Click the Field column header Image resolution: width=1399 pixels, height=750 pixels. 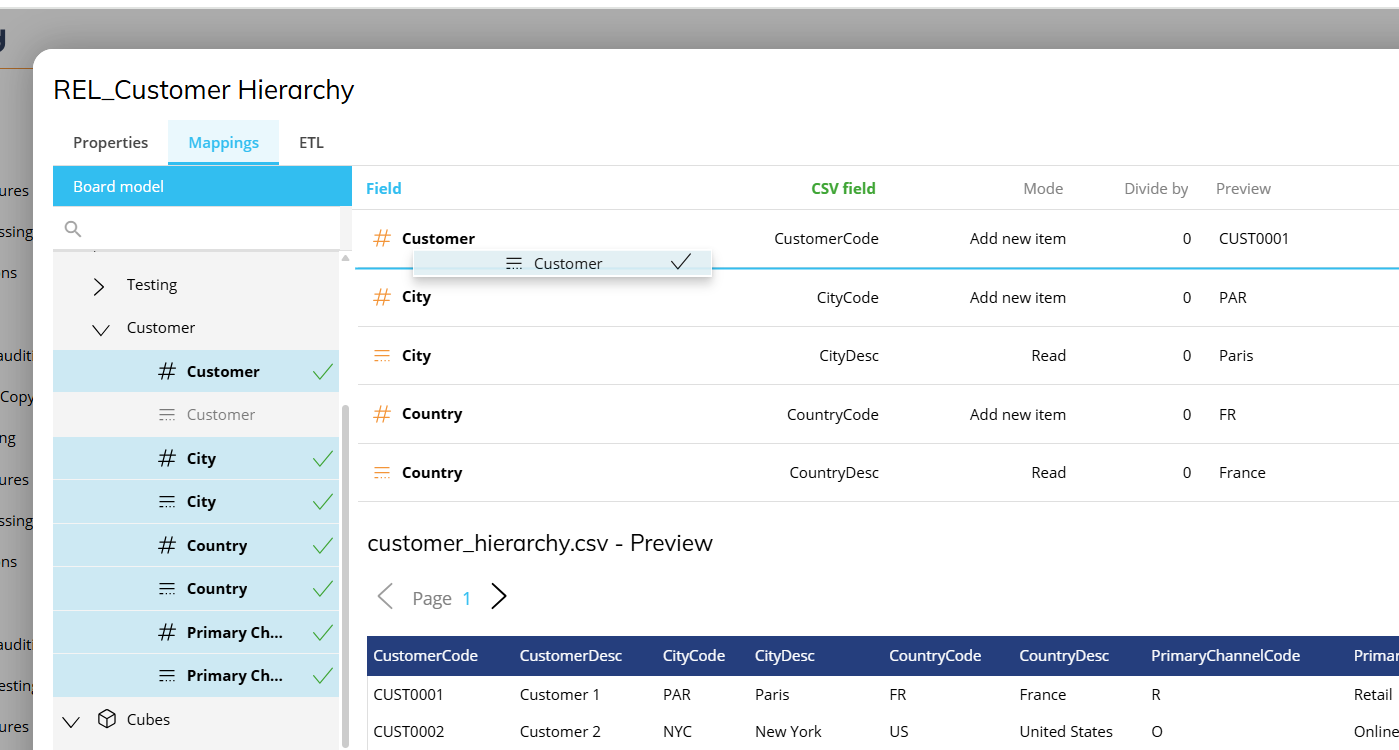[384, 188]
